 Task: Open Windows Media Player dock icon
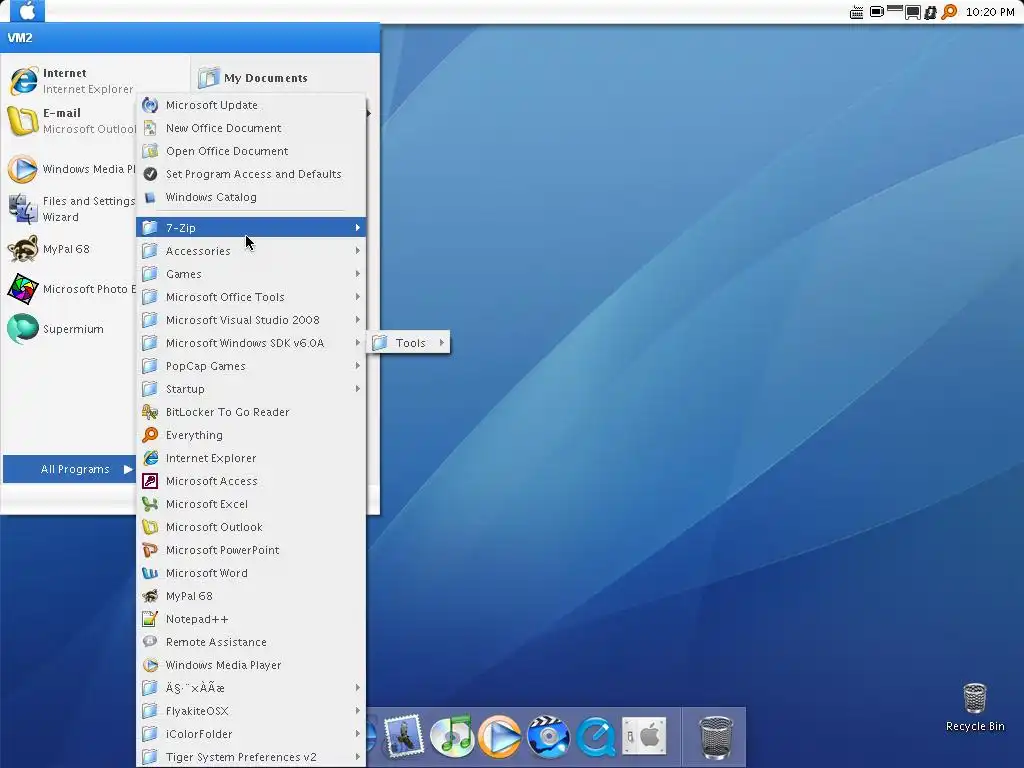[500, 737]
